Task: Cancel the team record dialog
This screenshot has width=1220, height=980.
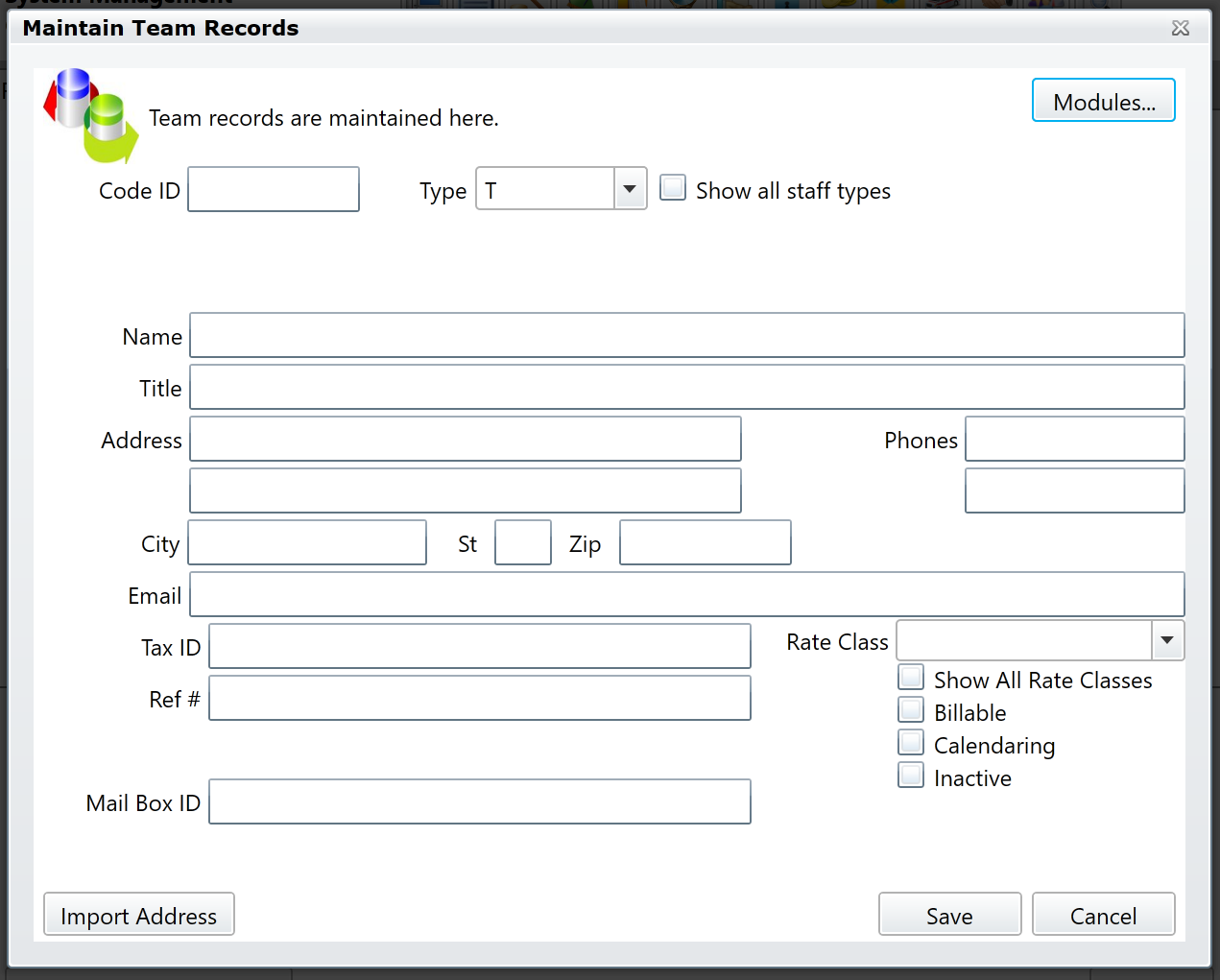Action: coord(1103,915)
